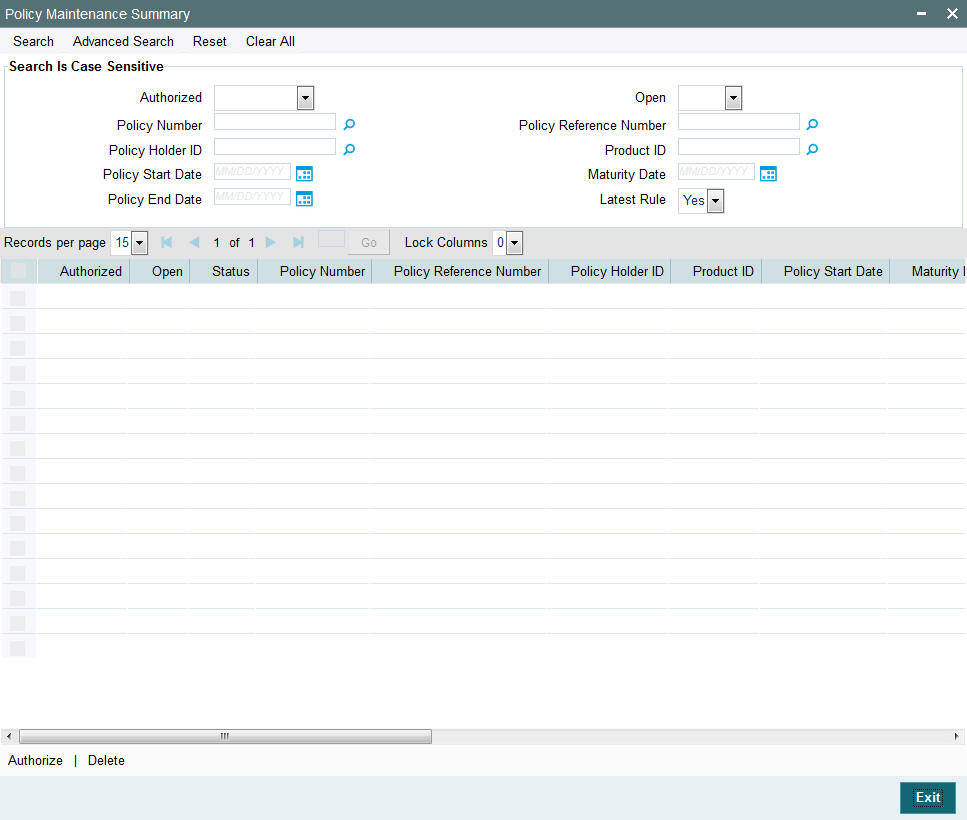This screenshot has height=820, width=967.
Task: Click the Policy Number input field
Action: pos(275,122)
